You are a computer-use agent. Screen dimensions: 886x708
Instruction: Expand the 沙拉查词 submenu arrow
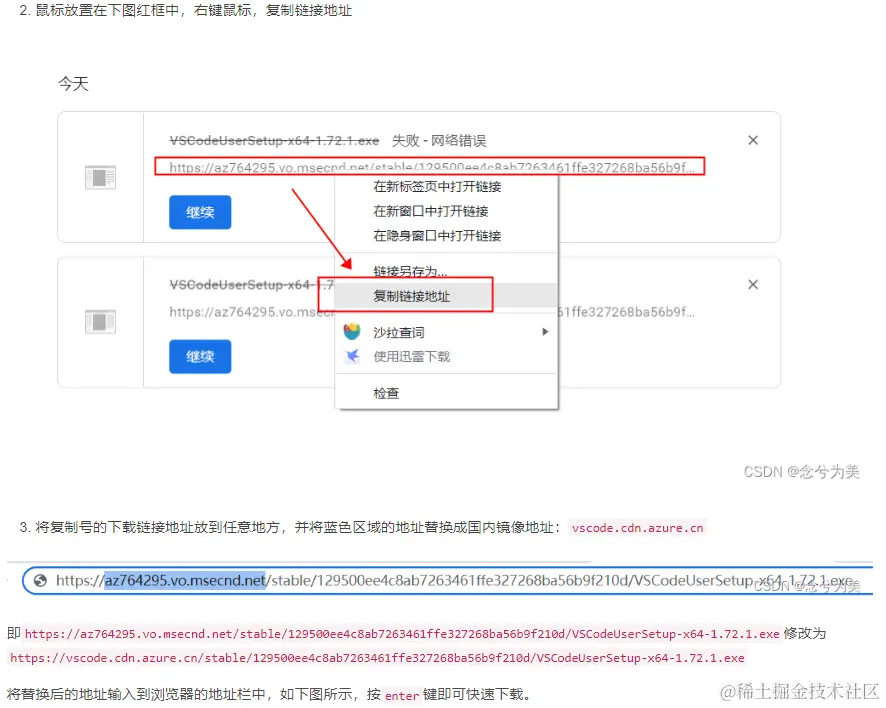545,332
